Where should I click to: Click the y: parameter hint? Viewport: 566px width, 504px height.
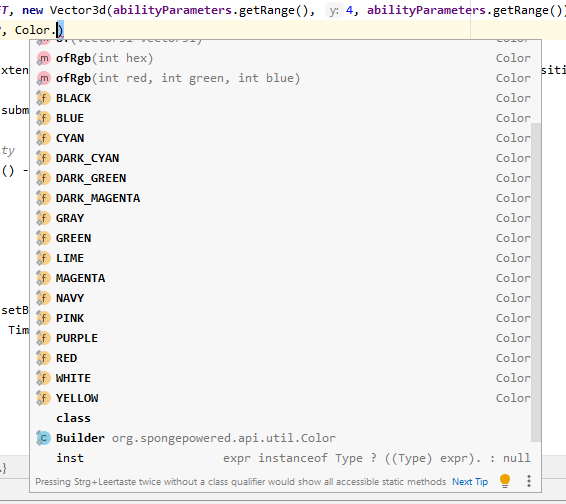(x=334, y=10)
